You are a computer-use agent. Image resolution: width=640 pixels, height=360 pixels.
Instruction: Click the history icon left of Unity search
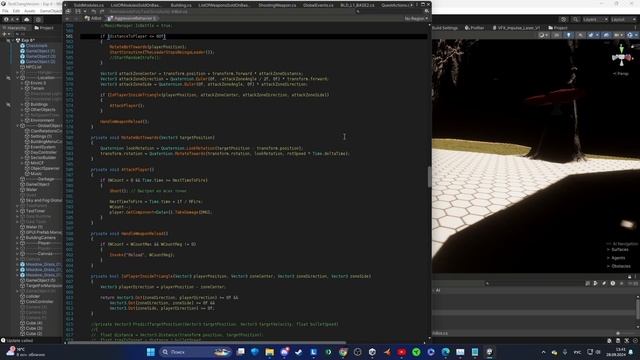[564, 19]
